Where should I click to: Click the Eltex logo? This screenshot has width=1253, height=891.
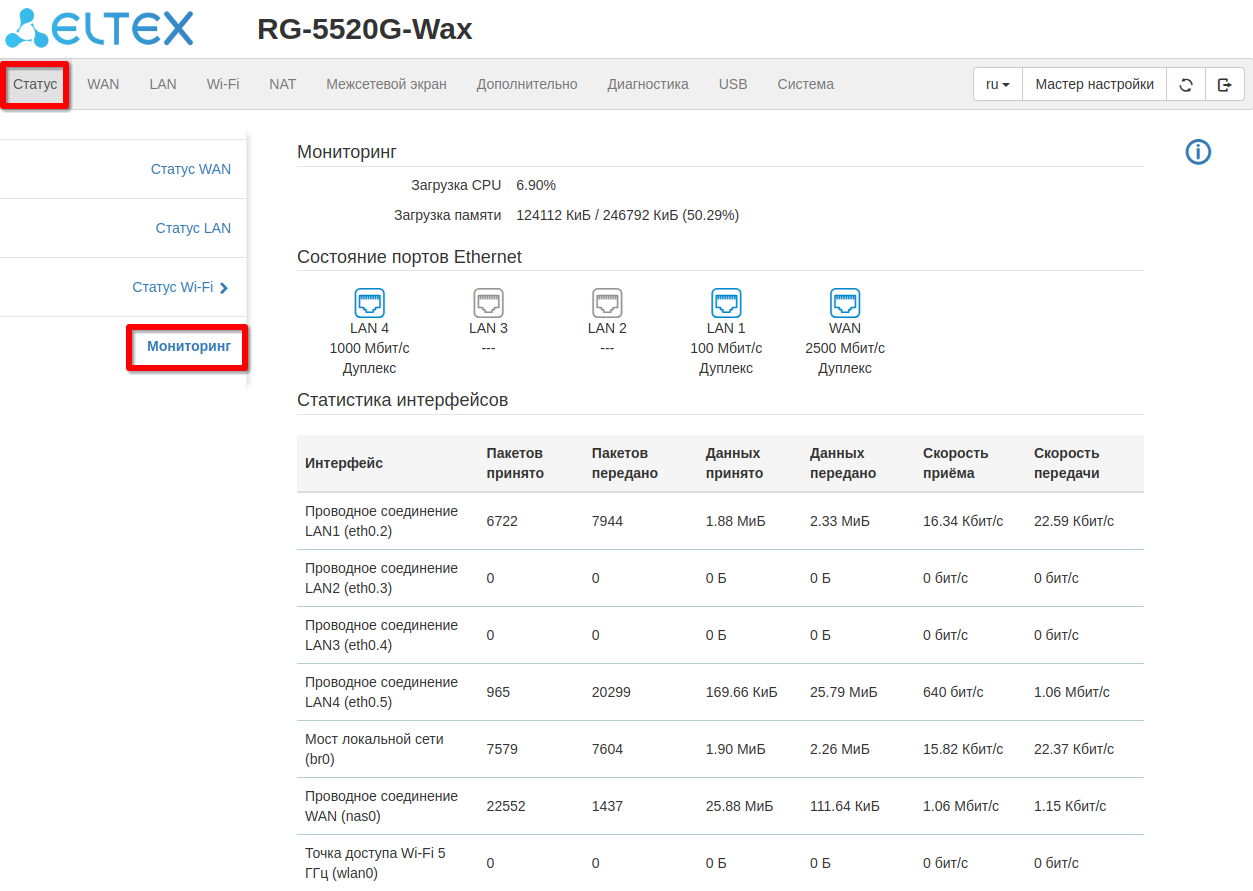pos(98,29)
